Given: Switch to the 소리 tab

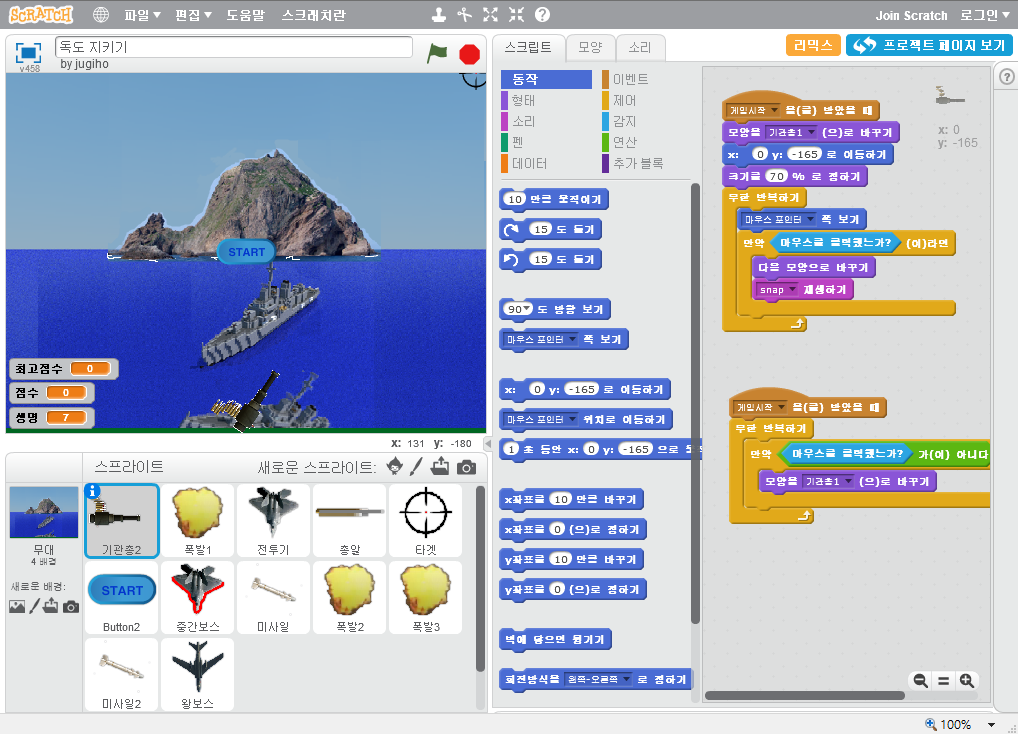Looking at the screenshot, I should 640,47.
